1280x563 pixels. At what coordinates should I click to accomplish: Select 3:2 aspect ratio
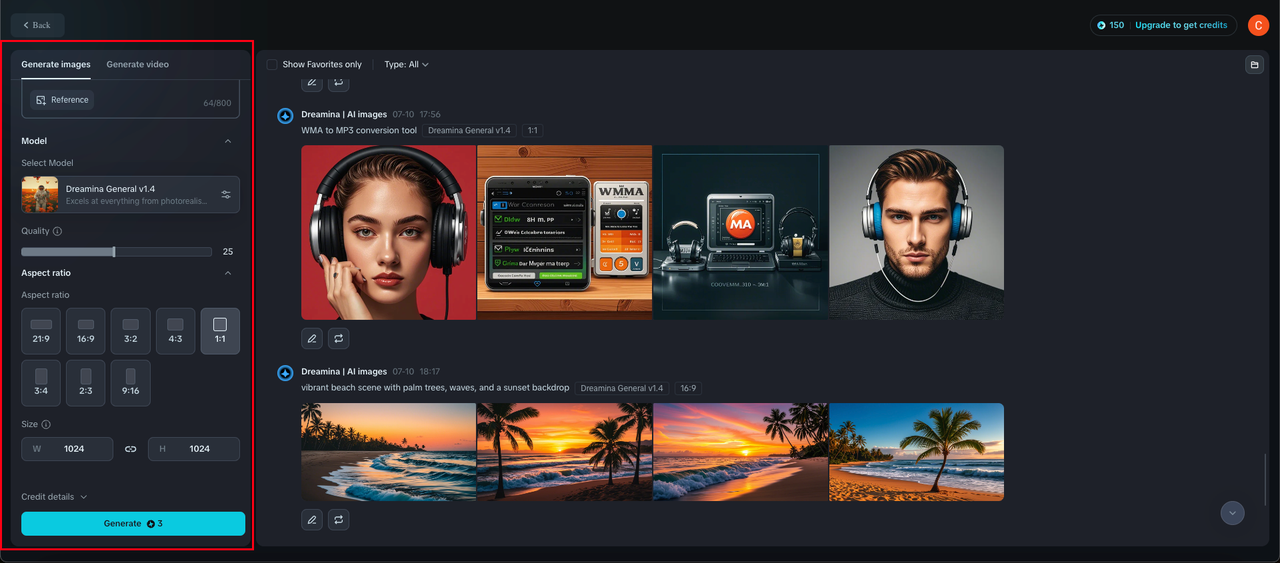coord(131,331)
